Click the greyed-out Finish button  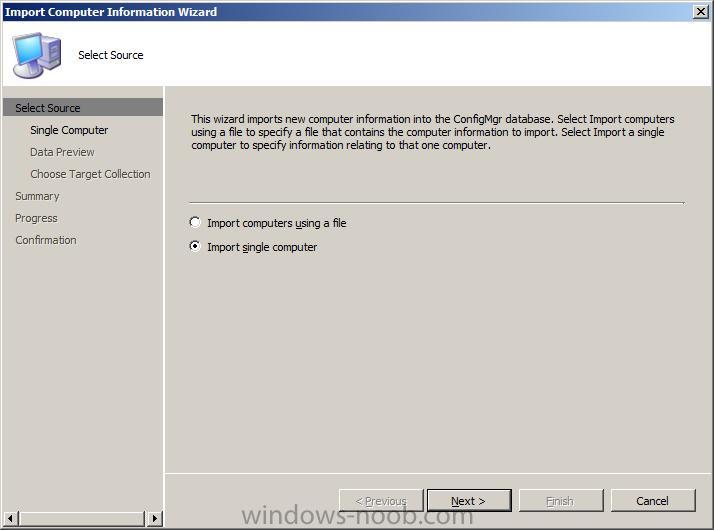pos(561,501)
